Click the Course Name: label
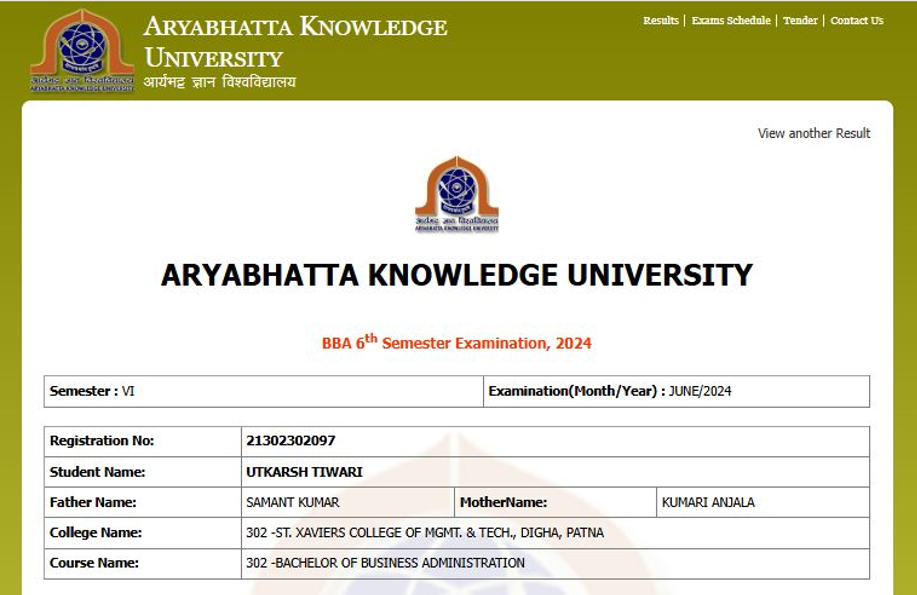917x595 pixels. pyautogui.click(x=94, y=563)
